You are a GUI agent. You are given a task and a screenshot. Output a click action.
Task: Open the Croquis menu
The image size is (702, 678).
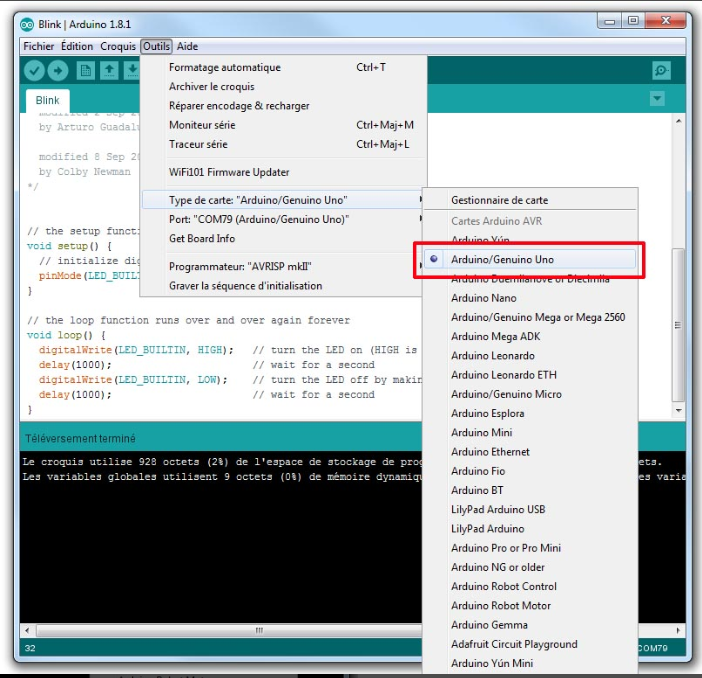click(x=118, y=46)
